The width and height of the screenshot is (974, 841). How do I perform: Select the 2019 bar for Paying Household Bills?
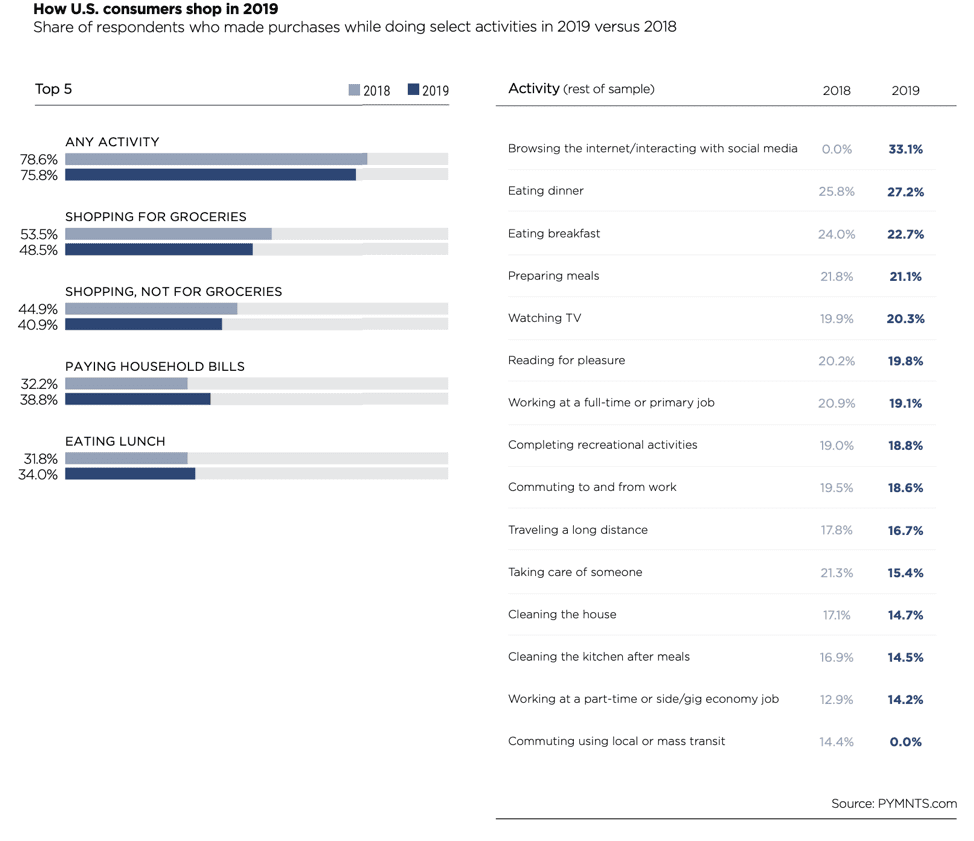(x=138, y=399)
